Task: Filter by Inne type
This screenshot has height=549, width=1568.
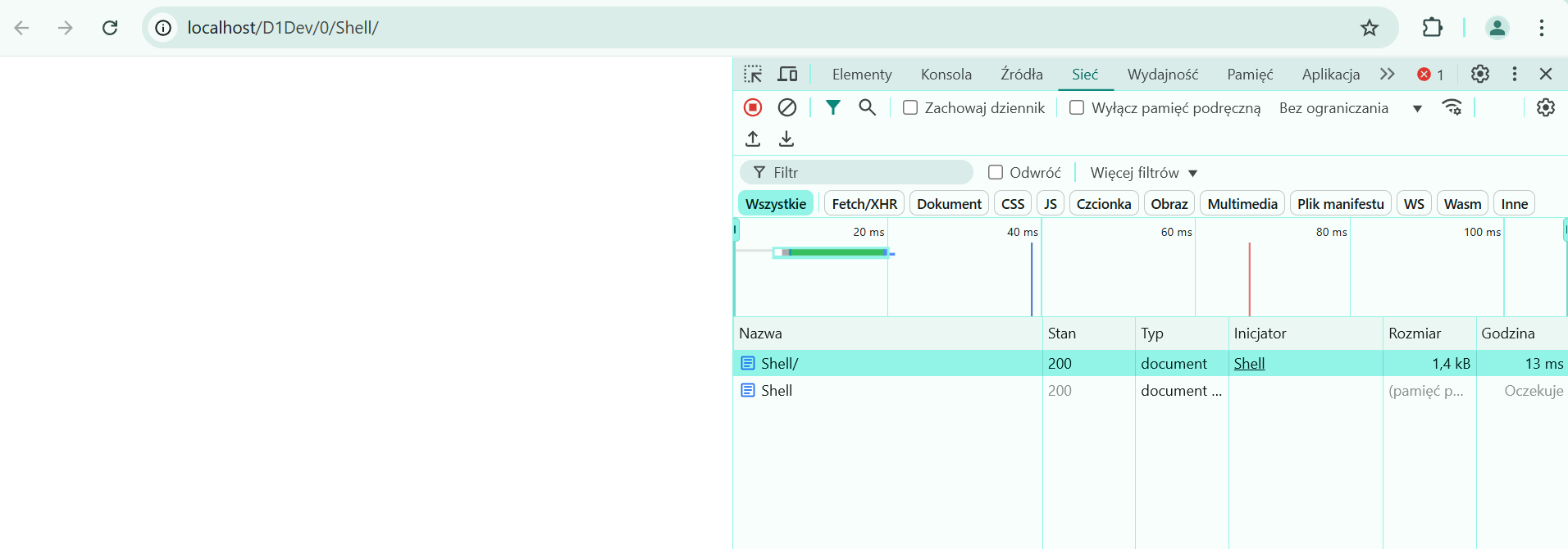Action: pos(1515,204)
